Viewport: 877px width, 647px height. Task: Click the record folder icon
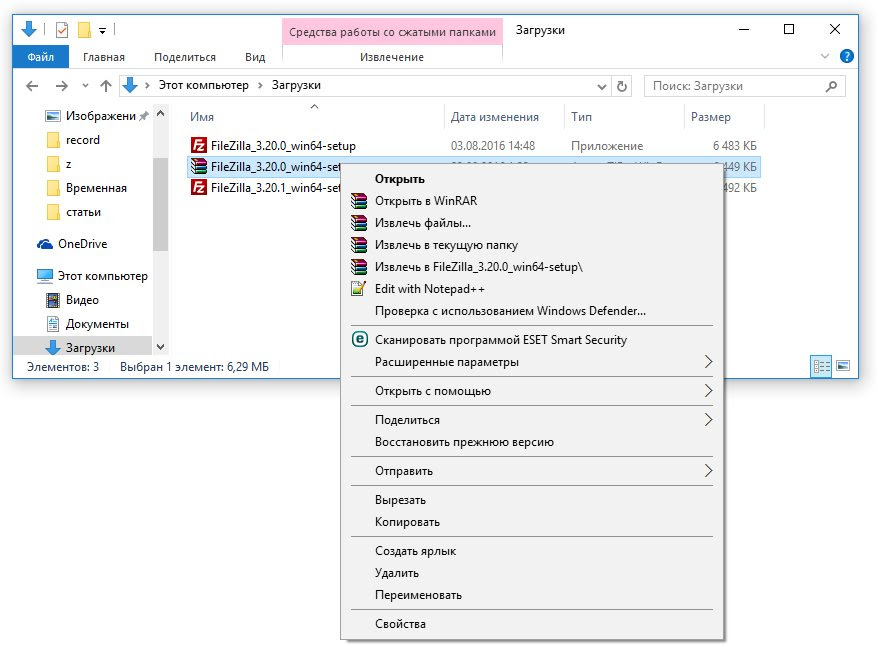pos(53,140)
